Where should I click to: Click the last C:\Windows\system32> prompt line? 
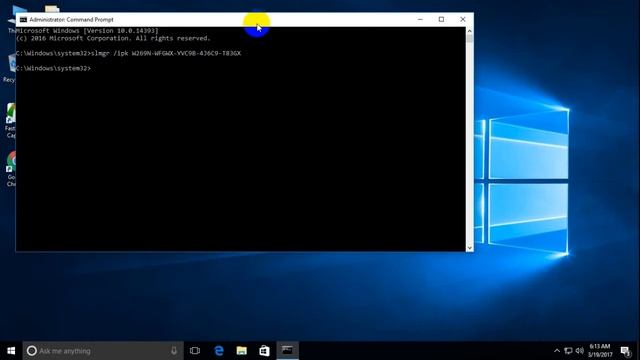[53, 69]
